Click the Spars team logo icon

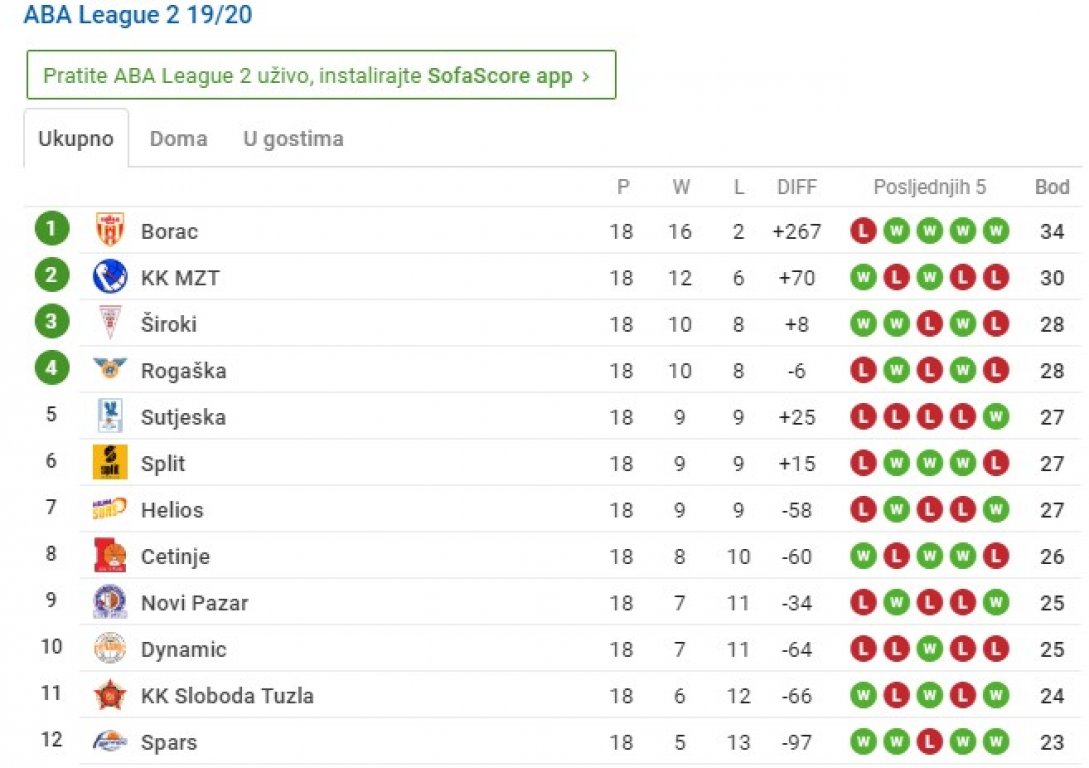point(110,741)
